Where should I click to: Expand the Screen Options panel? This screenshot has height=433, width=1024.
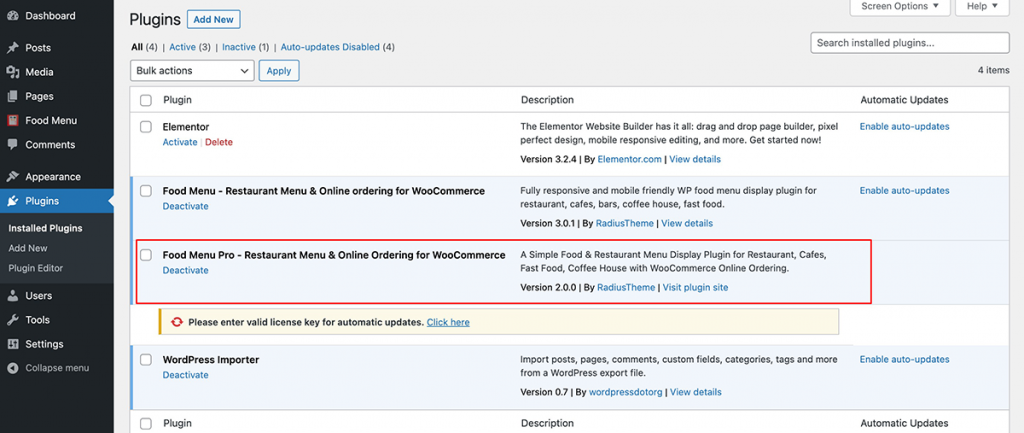point(899,7)
